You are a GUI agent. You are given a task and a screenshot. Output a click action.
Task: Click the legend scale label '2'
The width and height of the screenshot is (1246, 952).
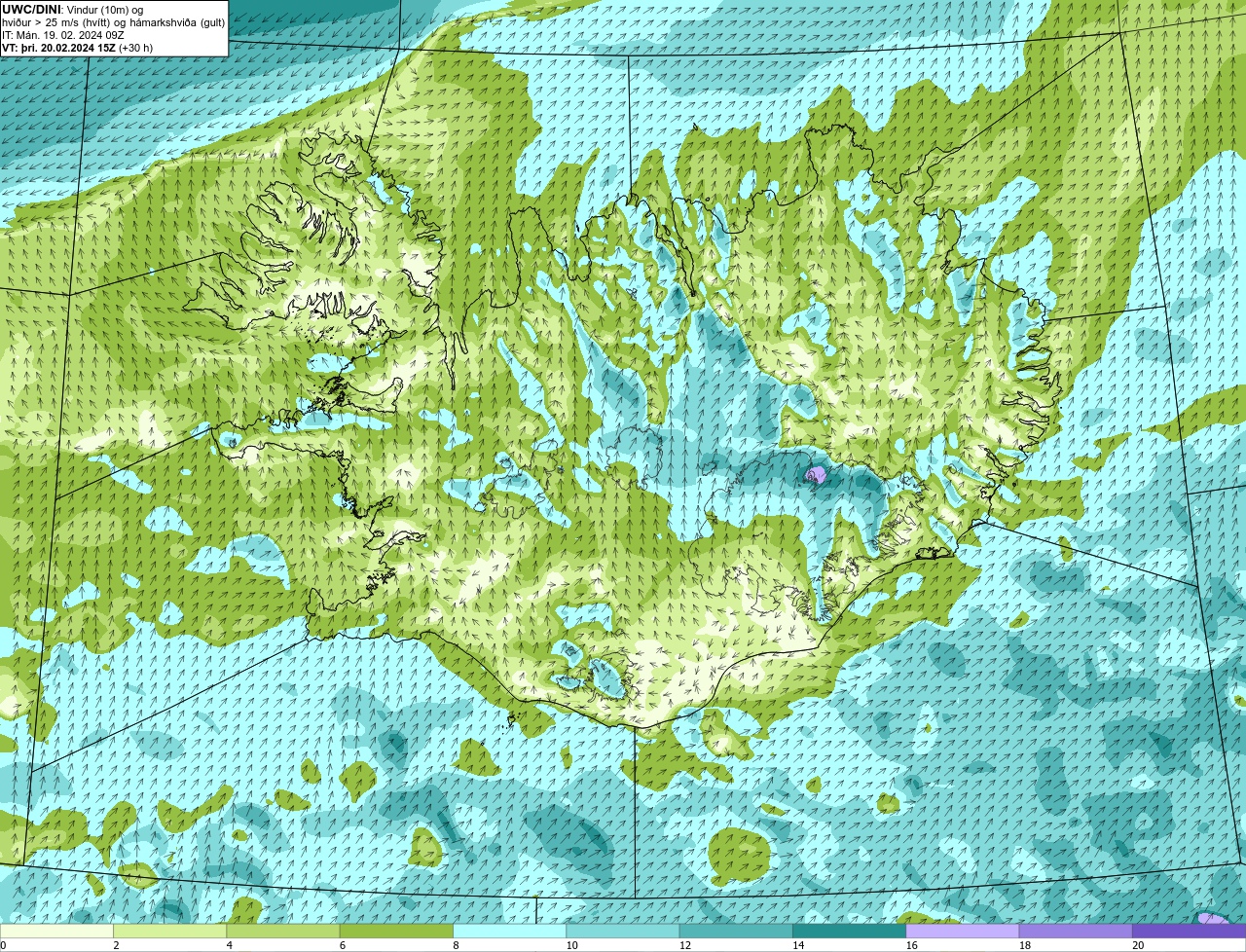(x=116, y=945)
